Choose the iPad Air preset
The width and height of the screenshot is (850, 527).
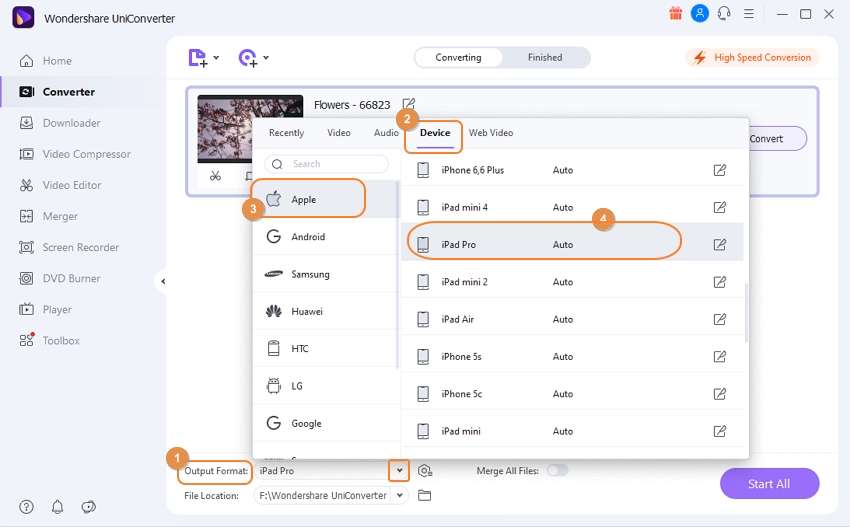tap(572, 319)
